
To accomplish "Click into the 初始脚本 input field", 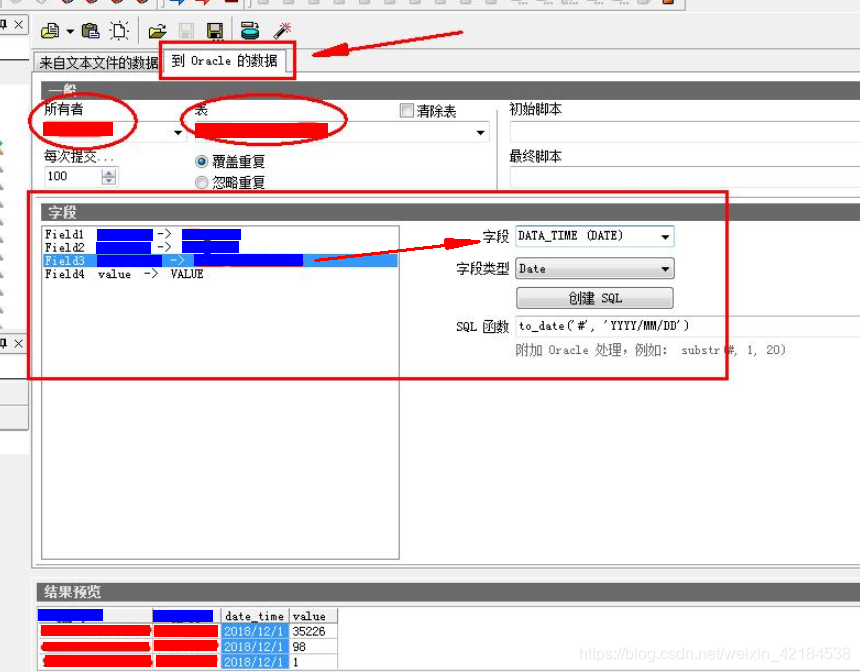I will pyautogui.click(x=684, y=132).
